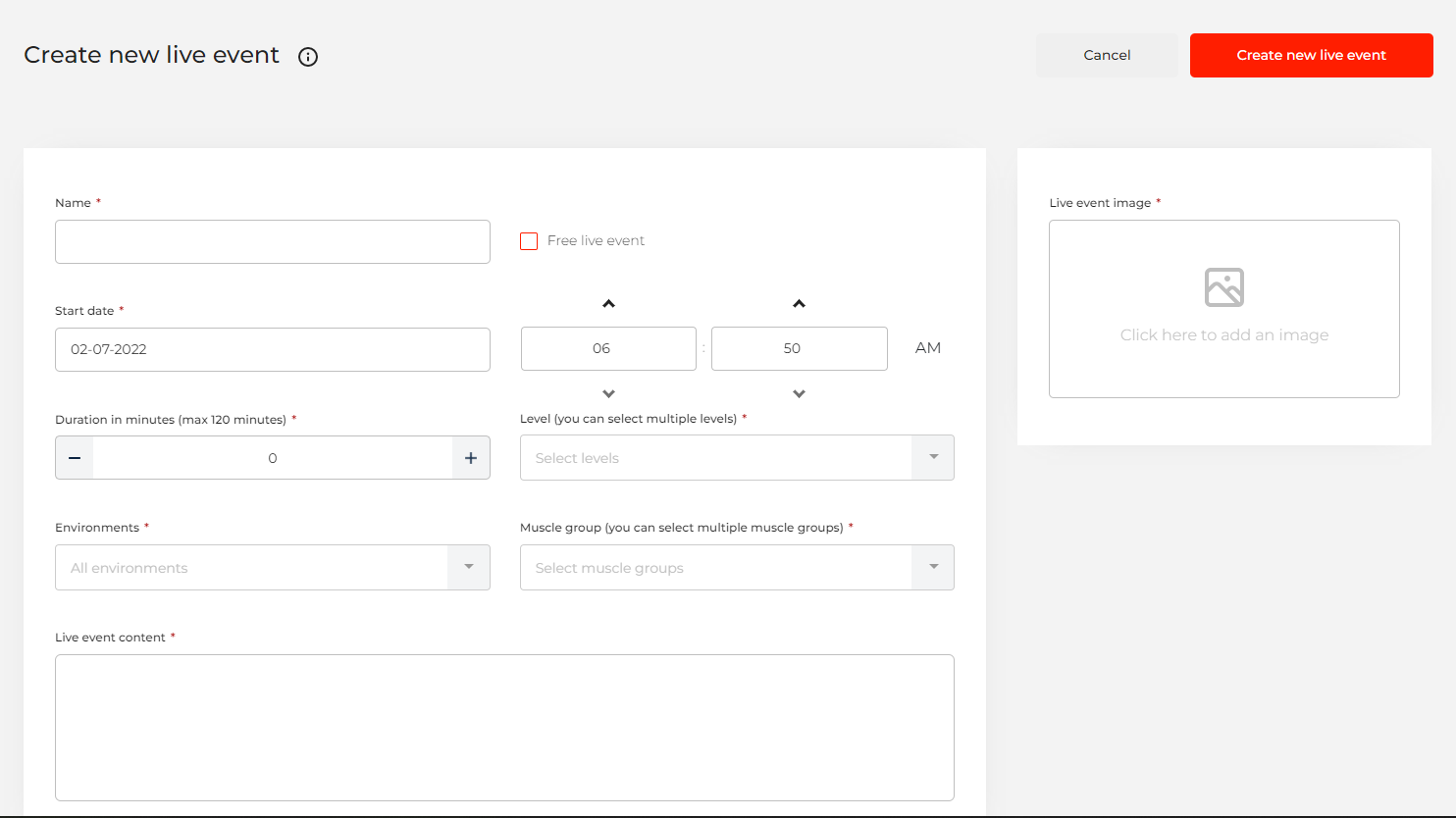Decrease the hour with down chevron
Screen dimensions: 1456x818
point(608,393)
